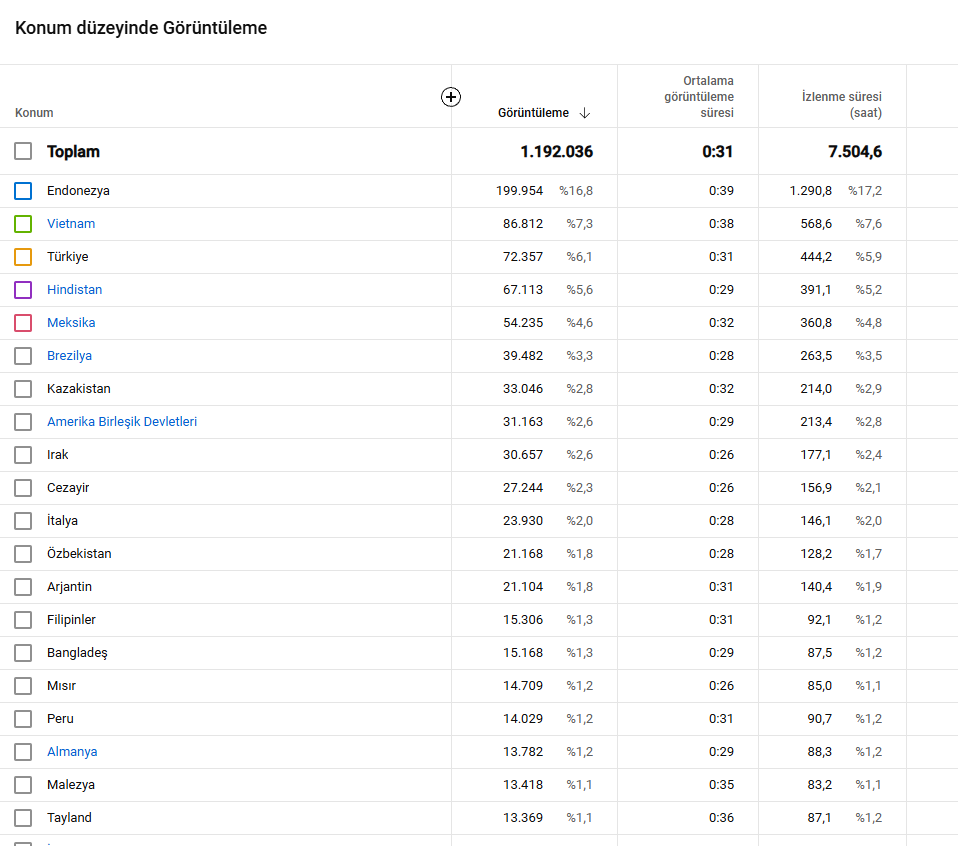
Task: Open the Brezilya location link
Action: 69,356
